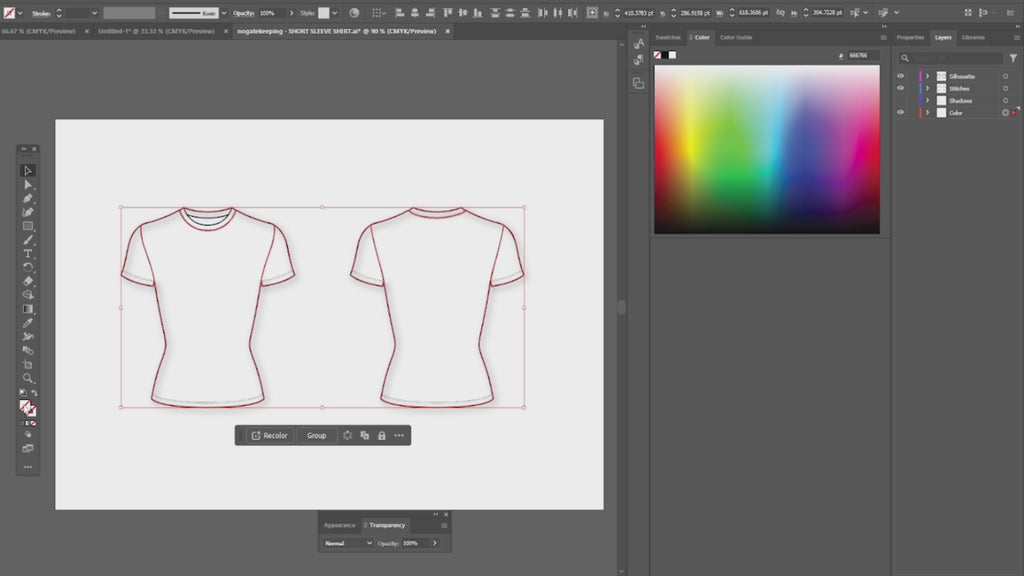Screen dimensions: 1024x576
Task: Open Recolor Artwork from the task bar
Action: point(270,435)
